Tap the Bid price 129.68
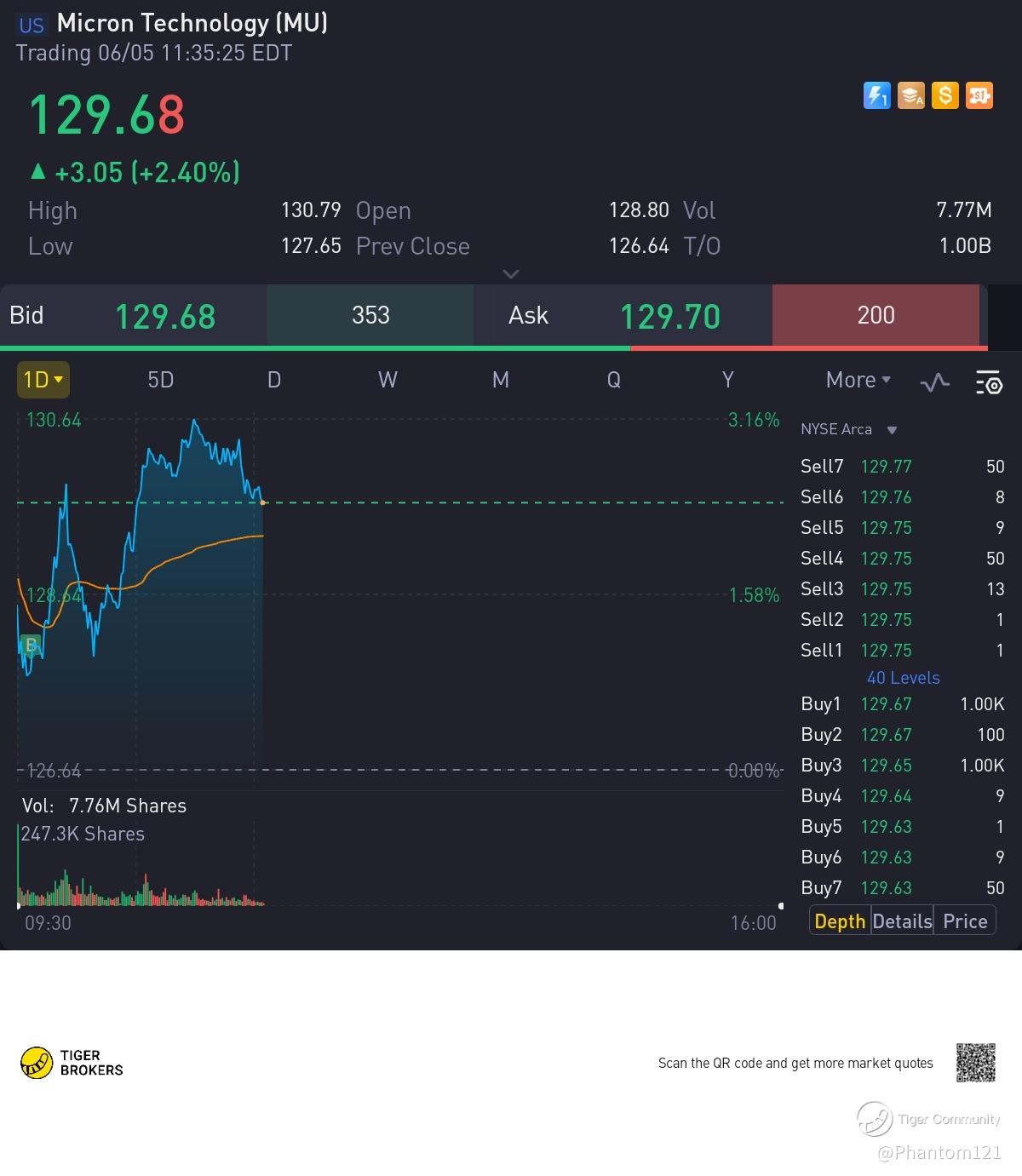Viewport: 1022px width, 1176px height. (165, 317)
